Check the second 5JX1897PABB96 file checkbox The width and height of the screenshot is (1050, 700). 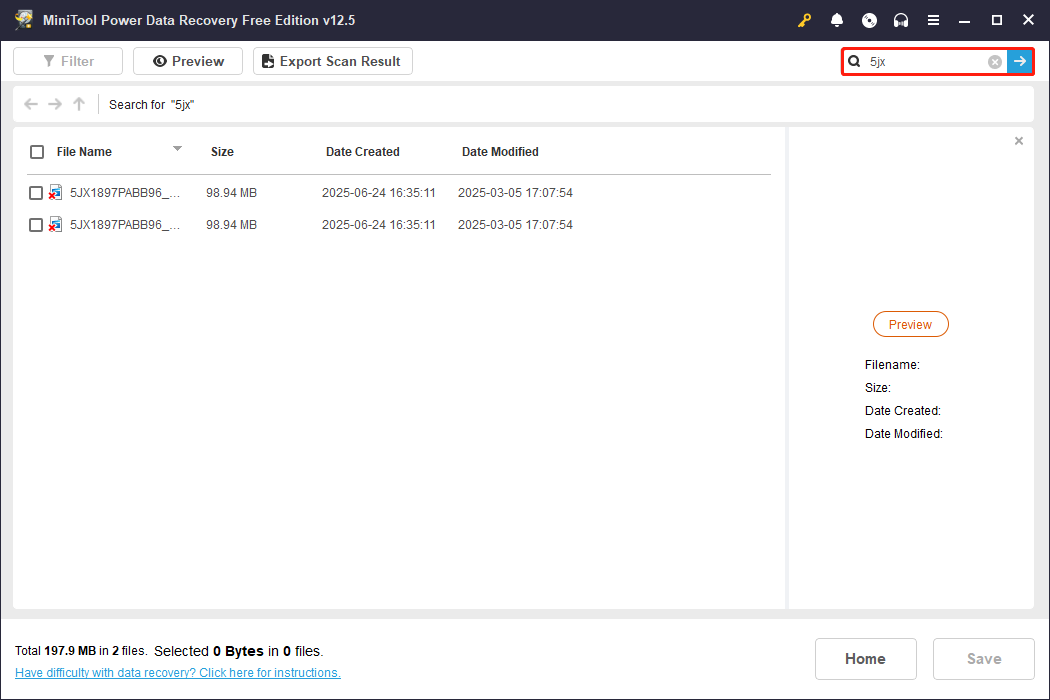click(35, 225)
